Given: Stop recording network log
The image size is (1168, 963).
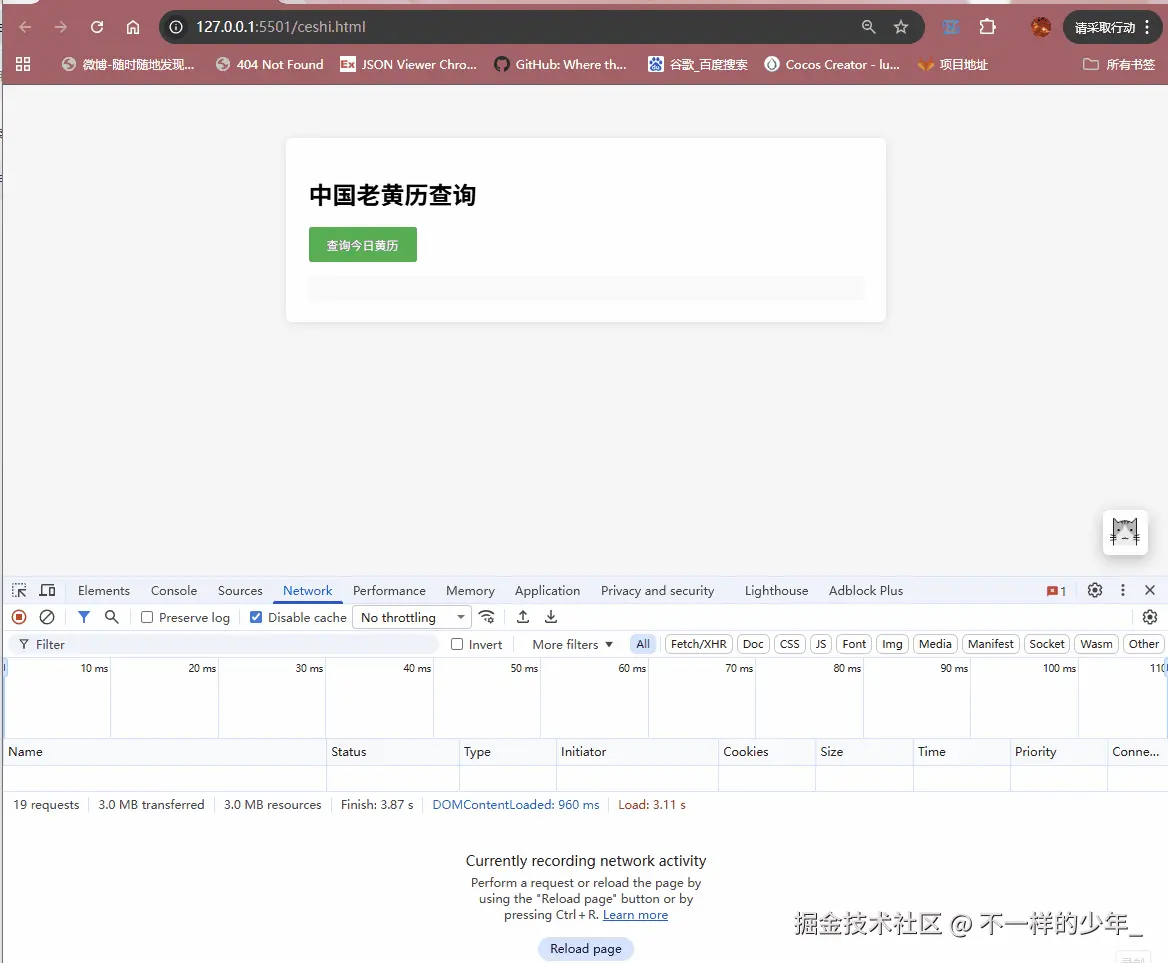Looking at the screenshot, I should [18, 617].
